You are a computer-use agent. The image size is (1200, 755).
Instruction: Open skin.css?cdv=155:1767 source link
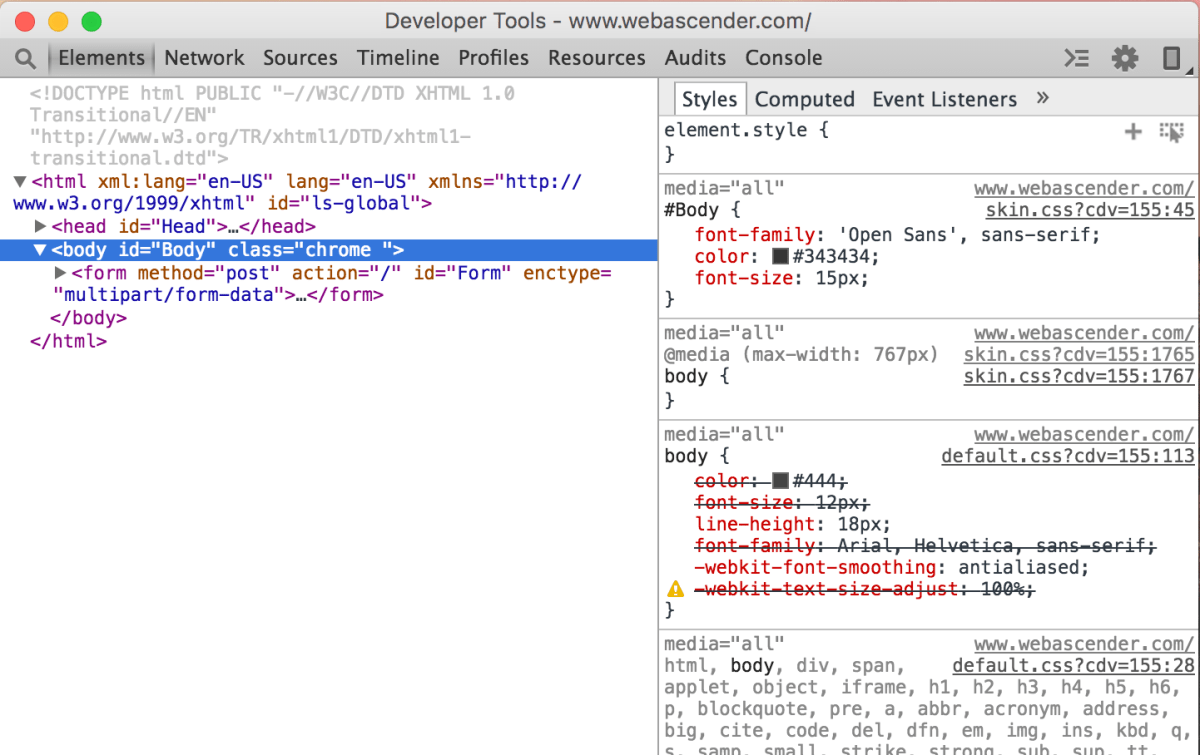coord(1079,376)
